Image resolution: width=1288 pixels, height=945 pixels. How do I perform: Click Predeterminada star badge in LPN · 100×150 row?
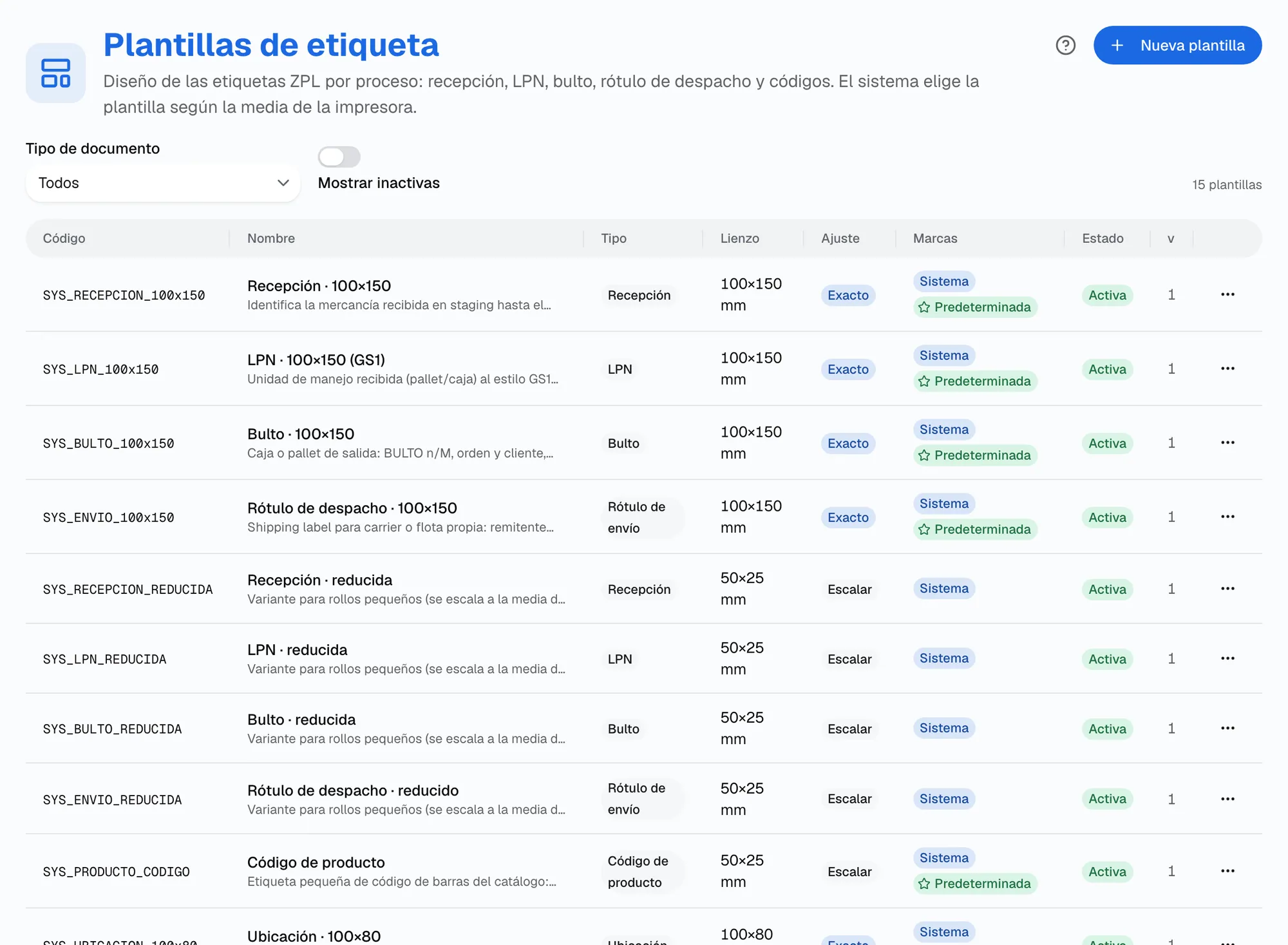coord(975,381)
